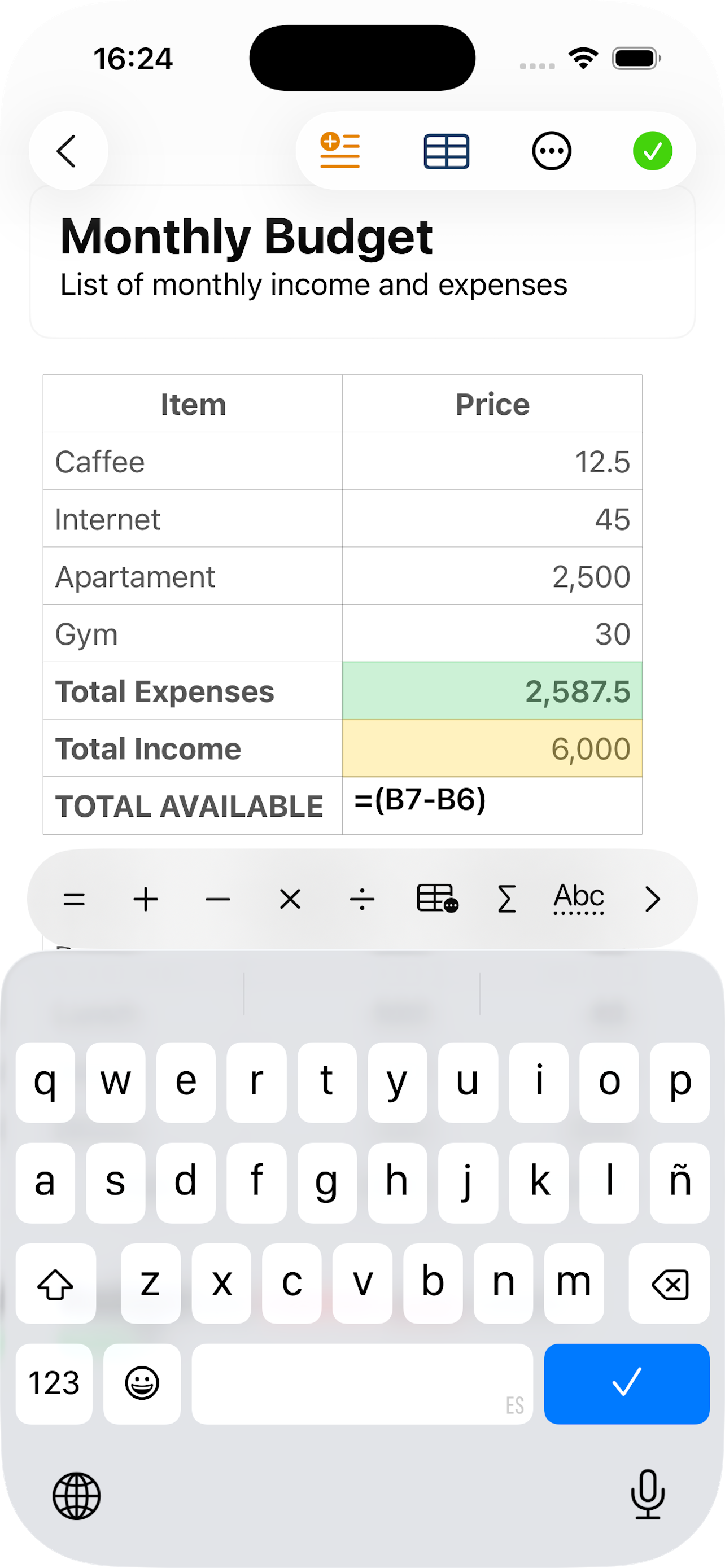This screenshot has height=1568, width=725.
Task: Expand formula bar with right chevron
Action: (x=652, y=899)
